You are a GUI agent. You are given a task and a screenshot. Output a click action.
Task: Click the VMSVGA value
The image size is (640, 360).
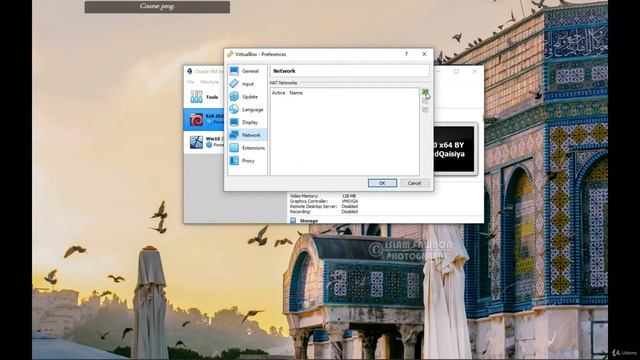point(350,201)
